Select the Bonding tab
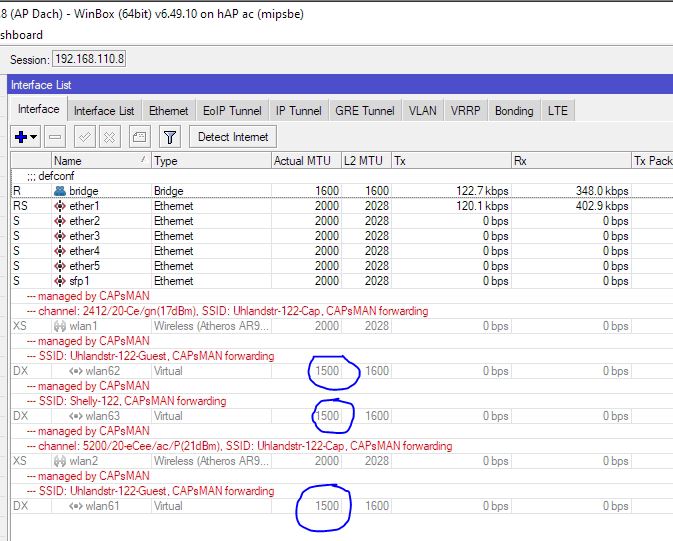Viewport: 673px width, 541px height. [x=514, y=111]
